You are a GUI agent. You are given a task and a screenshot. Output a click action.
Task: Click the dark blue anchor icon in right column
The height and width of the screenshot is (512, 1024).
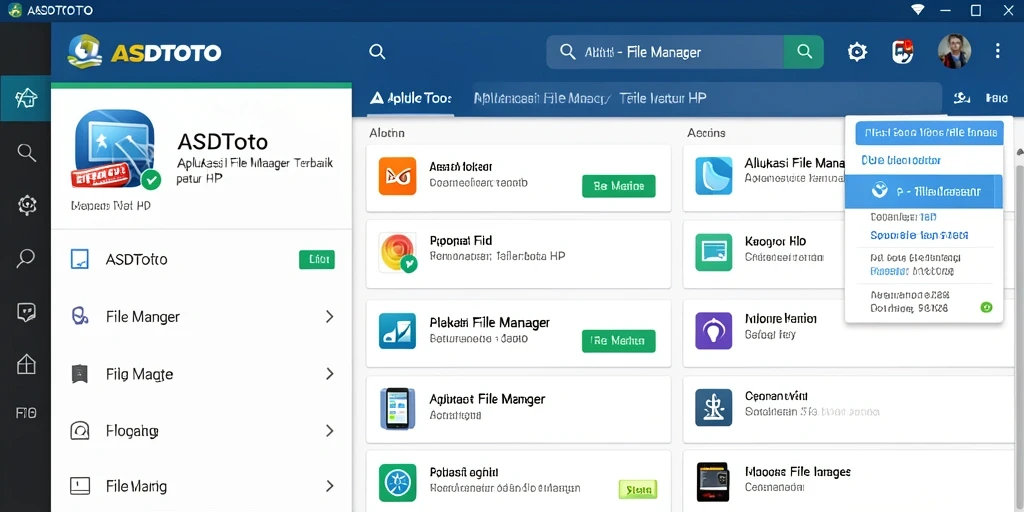click(x=714, y=408)
